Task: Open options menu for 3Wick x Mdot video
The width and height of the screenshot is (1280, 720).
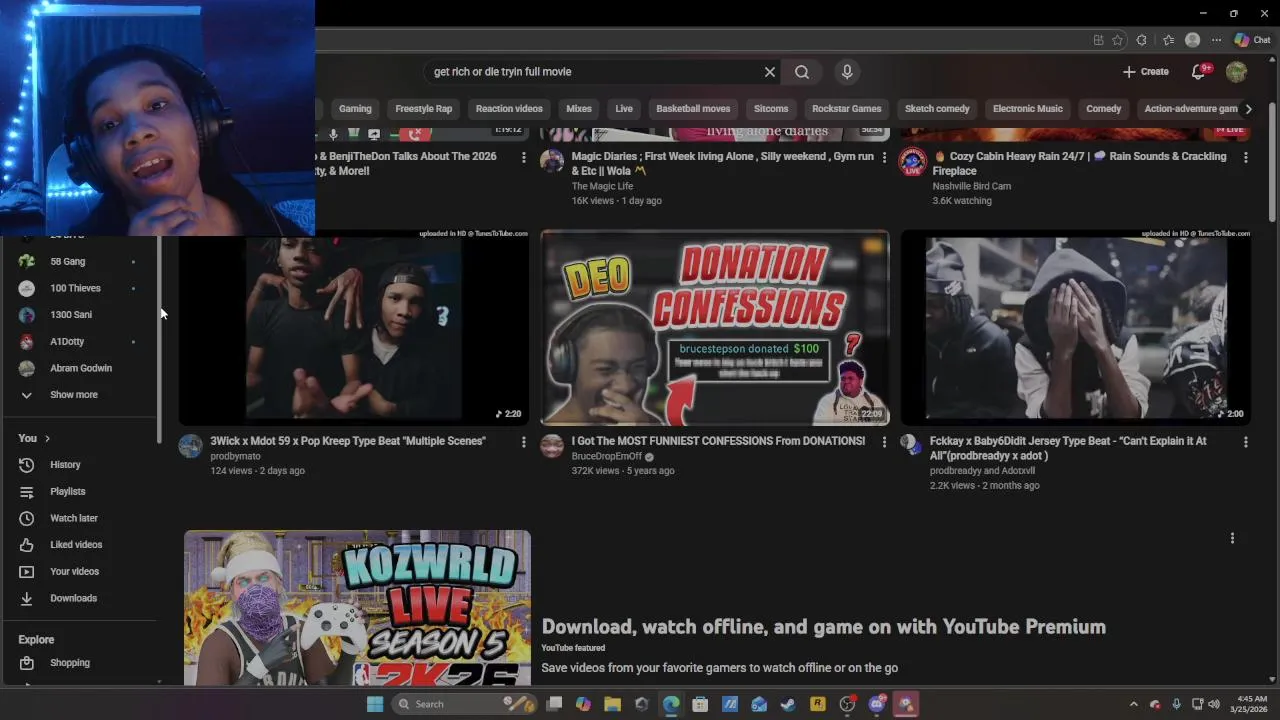Action: point(523,442)
